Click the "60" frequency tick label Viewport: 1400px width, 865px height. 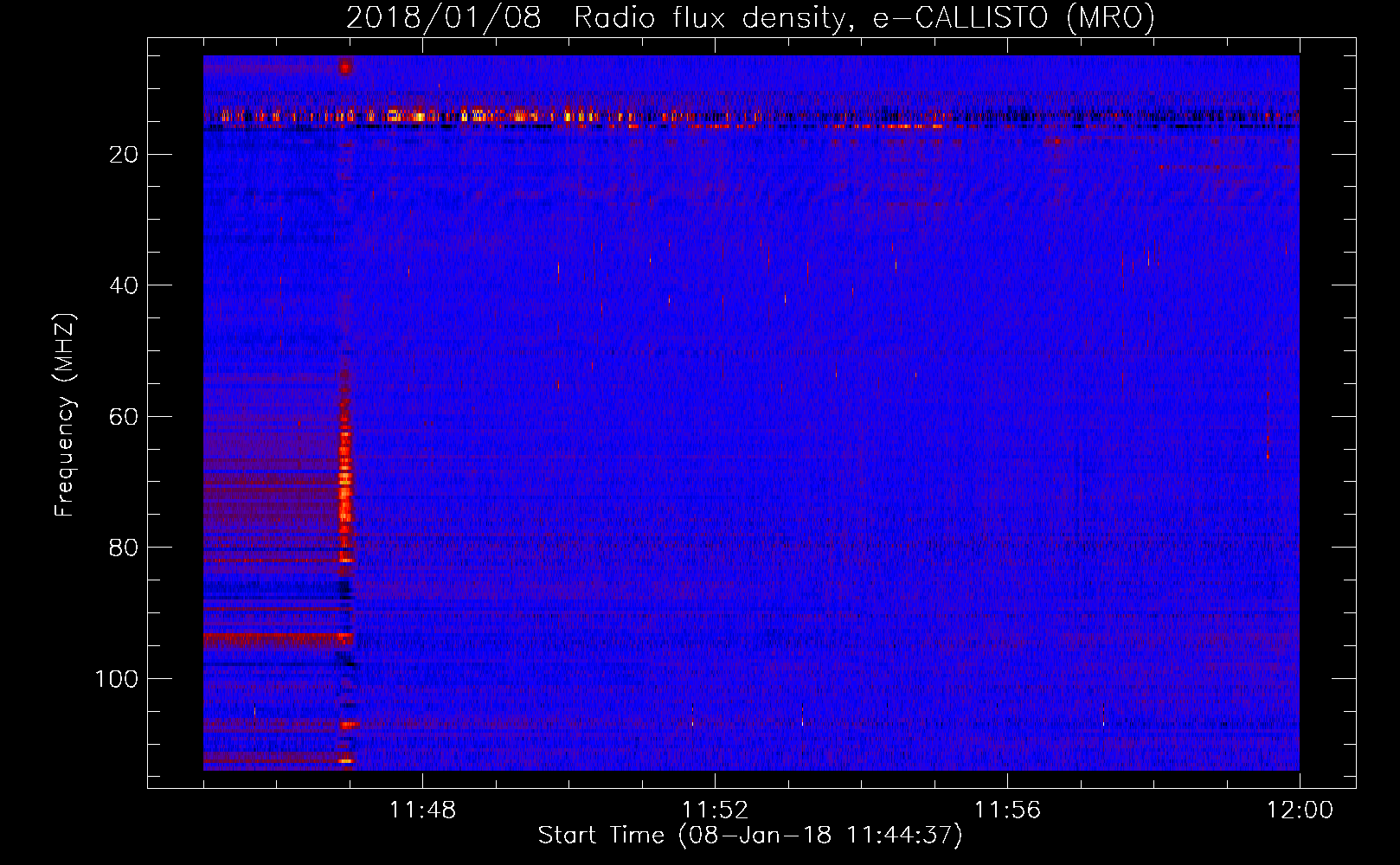pos(125,417)
